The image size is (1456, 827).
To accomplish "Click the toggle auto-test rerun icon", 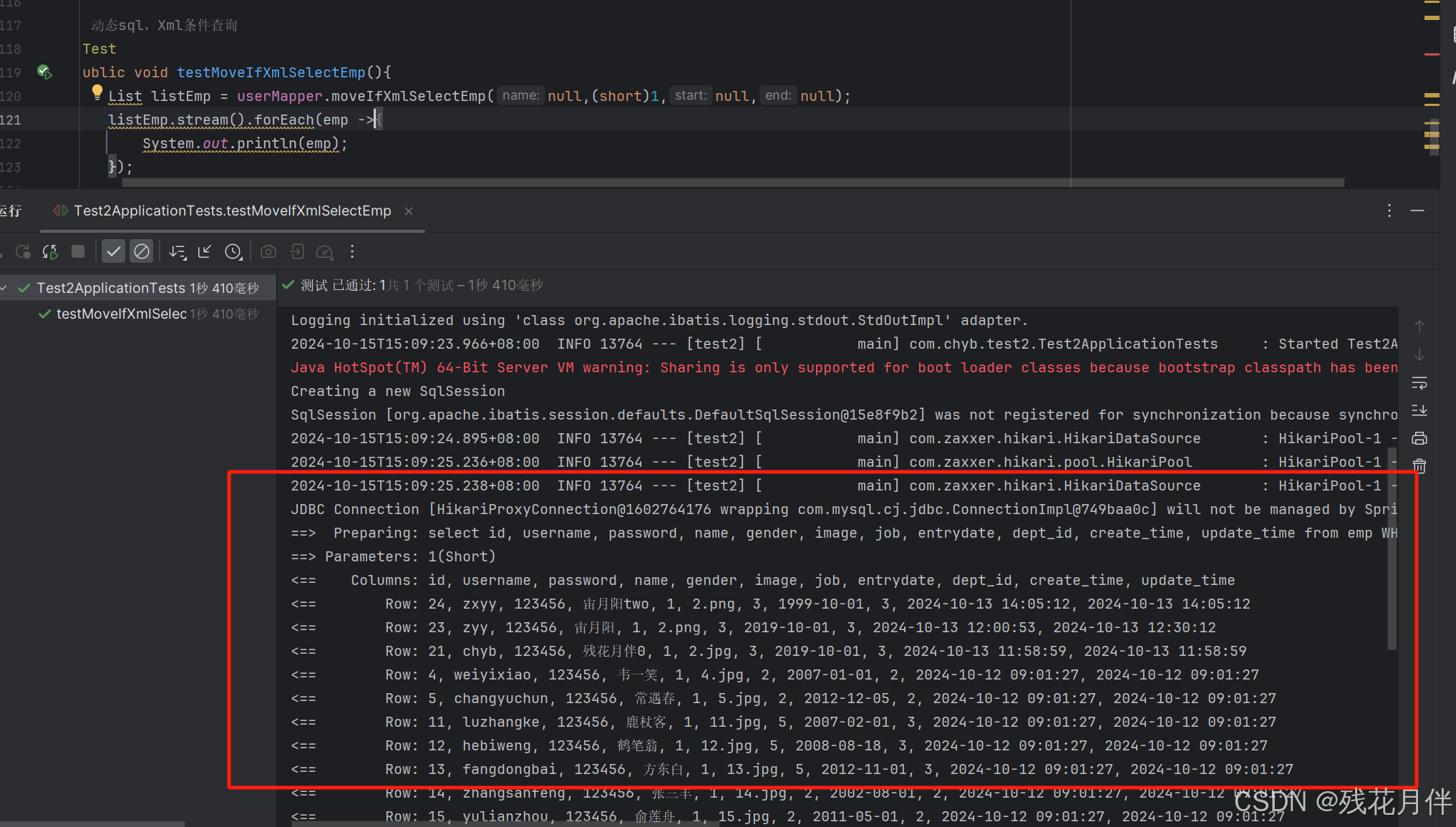I will tap(50, 252).
